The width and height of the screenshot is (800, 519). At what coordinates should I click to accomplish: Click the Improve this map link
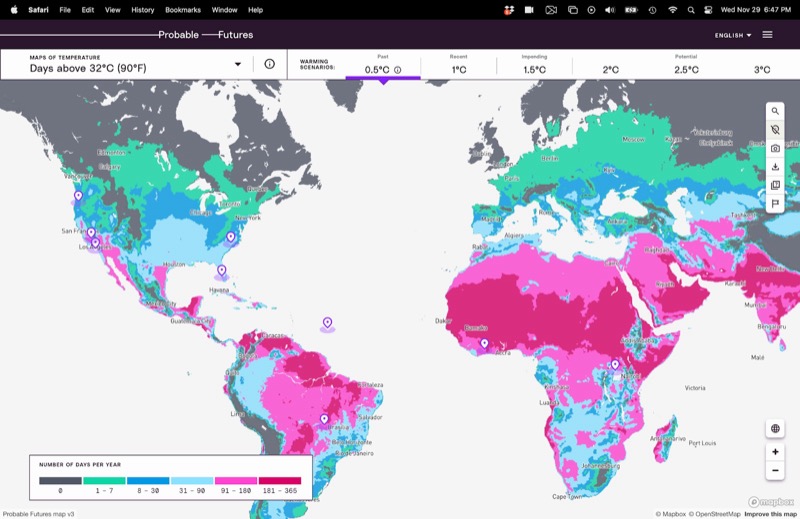[770, 514]
